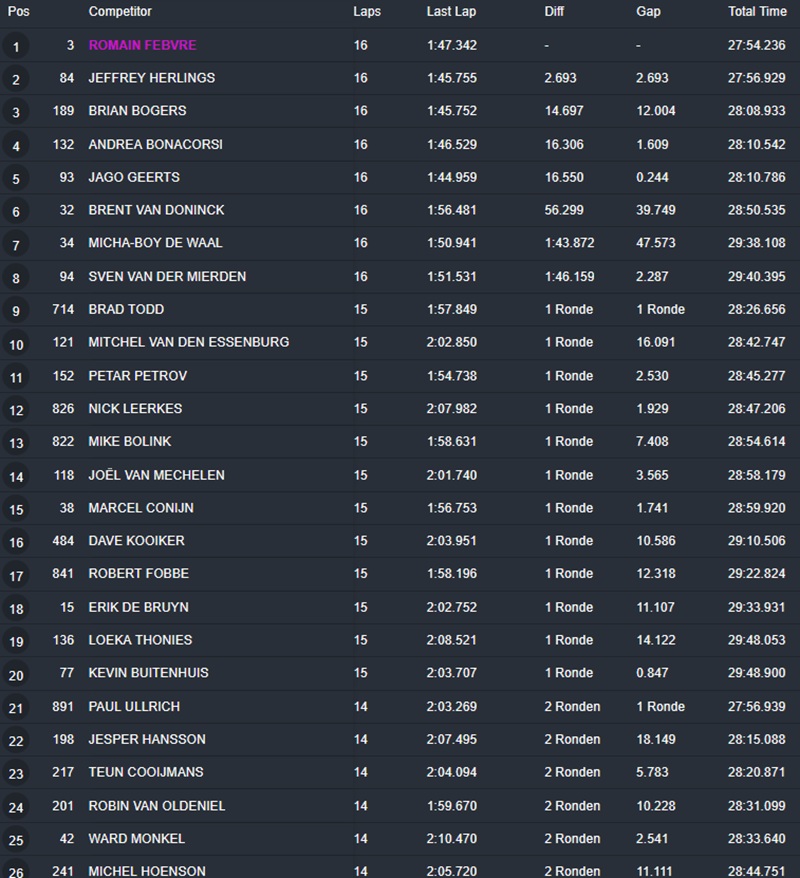
Task: Sort by the Competitor column header
Action: pyautogui.click(x=120, y=12)
